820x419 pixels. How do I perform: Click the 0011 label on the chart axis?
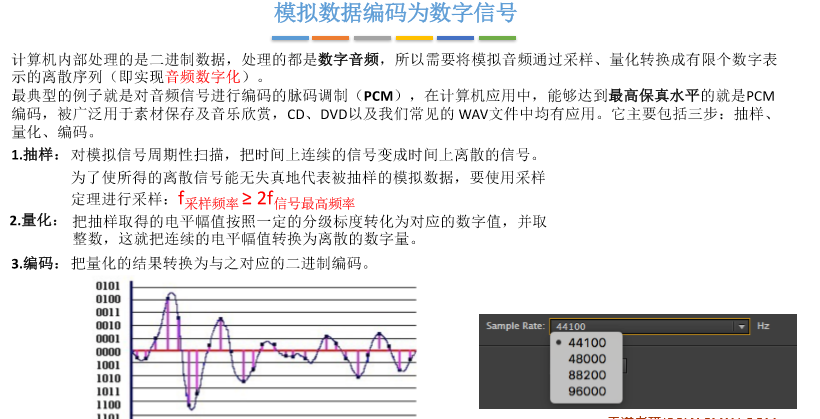click(x=108, y=312)
